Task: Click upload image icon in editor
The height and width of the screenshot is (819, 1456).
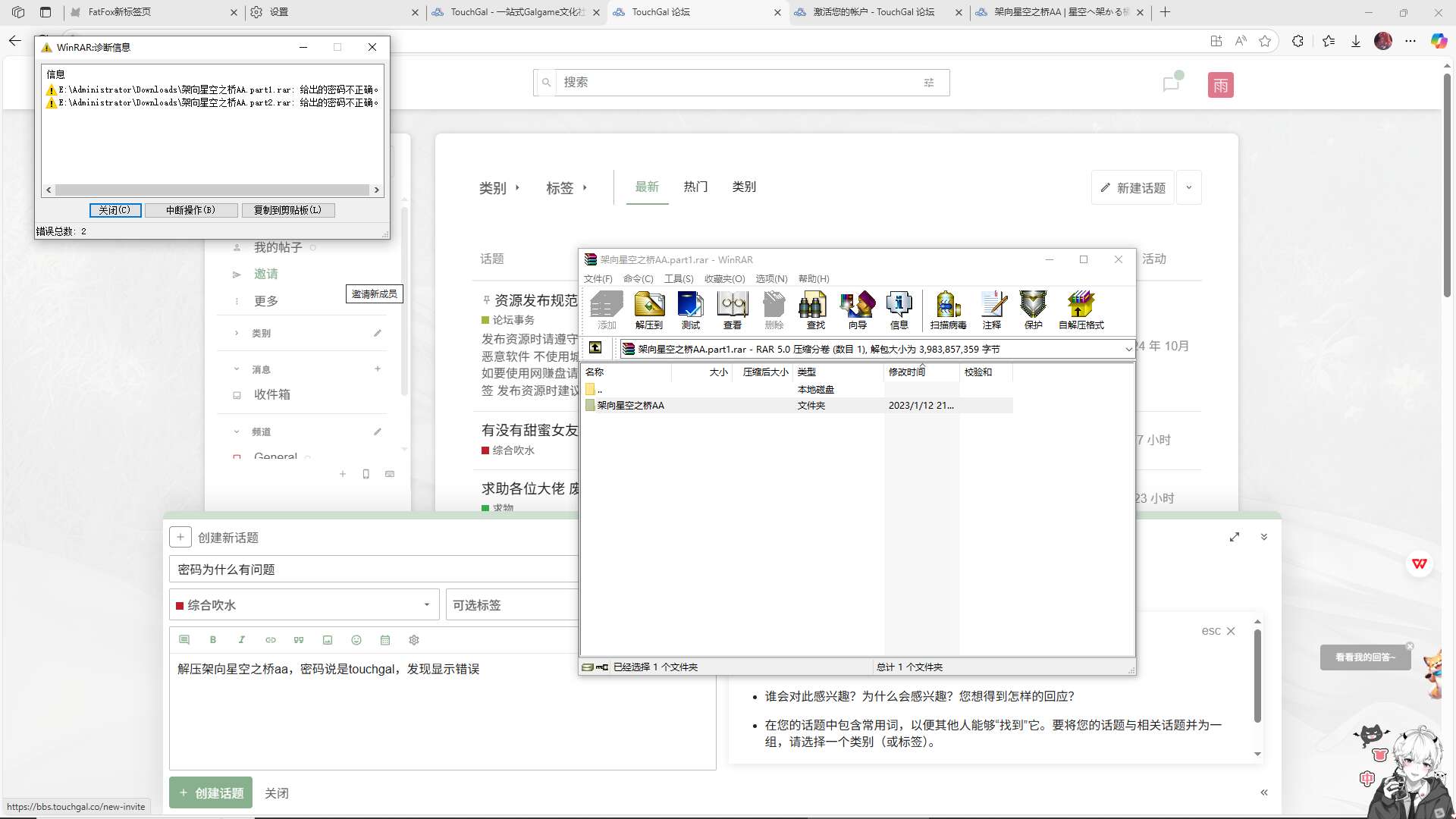Action: [x=328, y=640]
